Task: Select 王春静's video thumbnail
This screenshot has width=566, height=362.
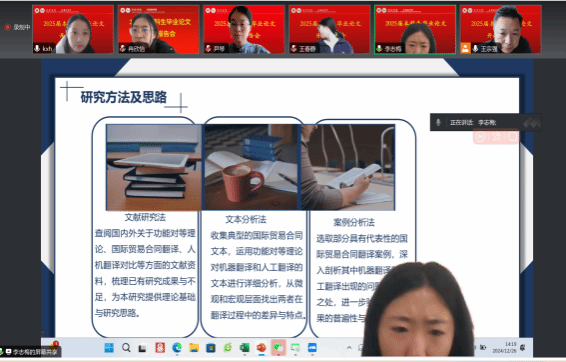Action: tap(330, 29)
